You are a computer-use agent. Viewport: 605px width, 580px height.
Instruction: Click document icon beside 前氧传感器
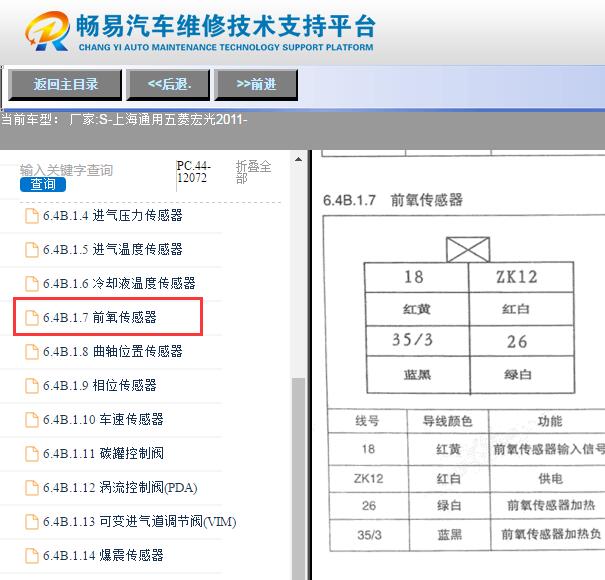click(x=32, y=318)
